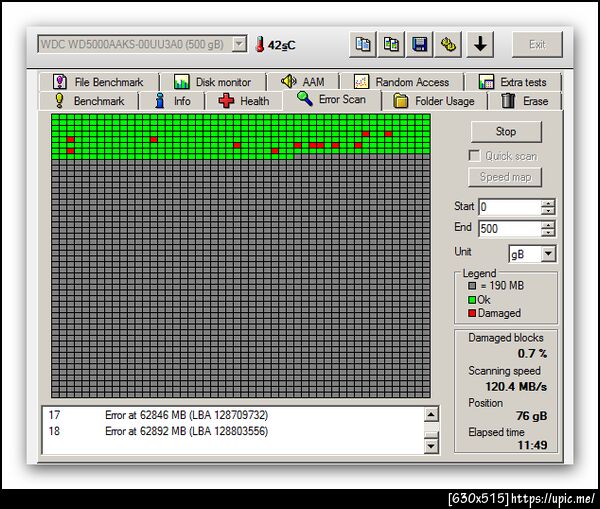Click the copy text to clipboard icon
The width and height of the screenshot is (600, 509).
[362, 44]
